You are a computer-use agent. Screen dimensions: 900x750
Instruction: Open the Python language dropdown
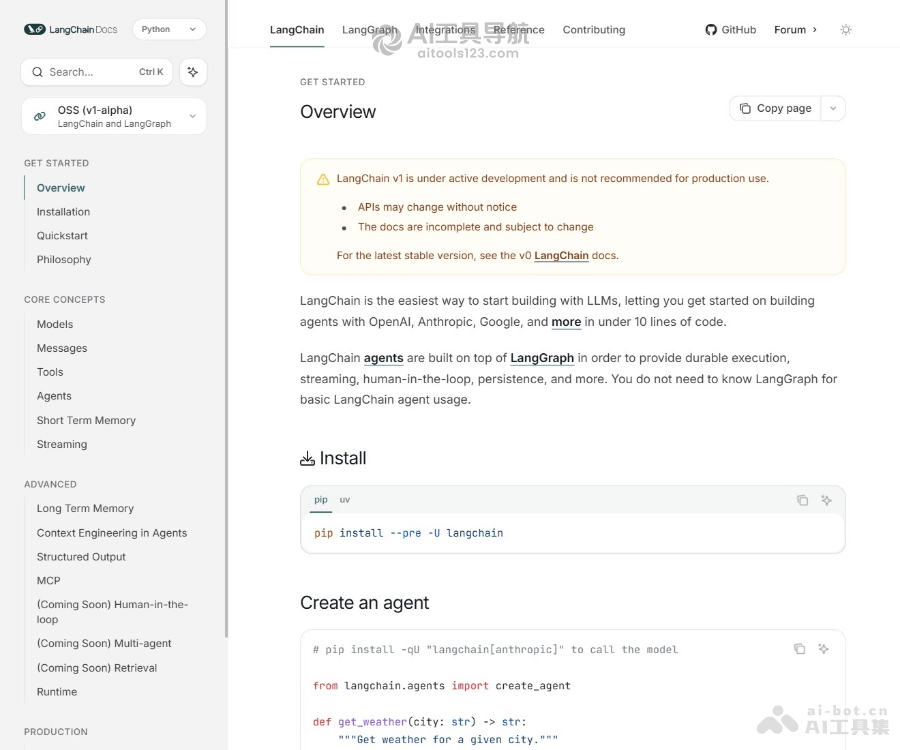point(169,29)
